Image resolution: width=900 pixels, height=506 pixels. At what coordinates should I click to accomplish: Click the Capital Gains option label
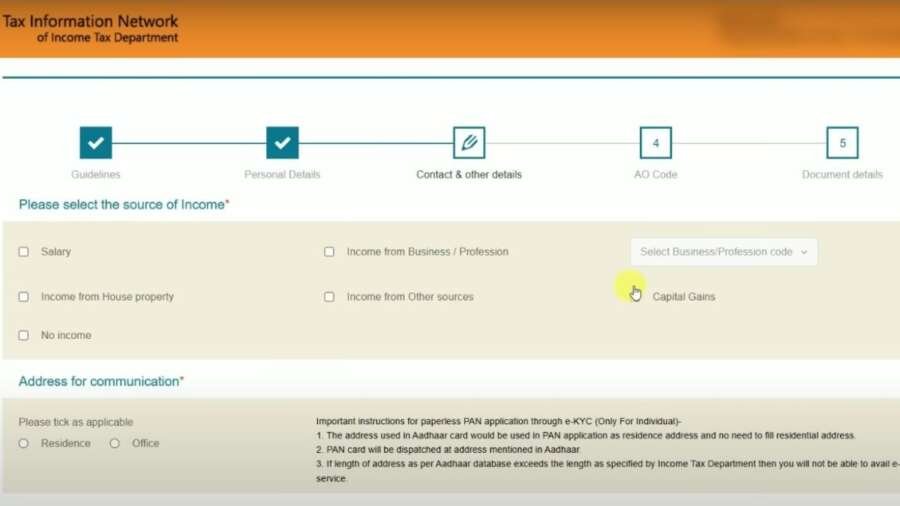pyautogui.click(x=684, y=297)
